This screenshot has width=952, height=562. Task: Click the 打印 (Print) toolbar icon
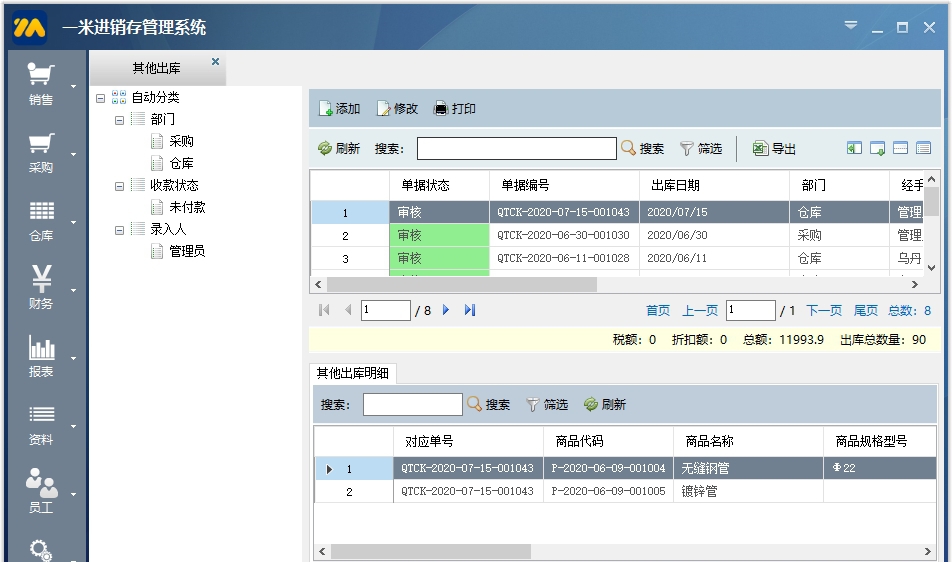(x=440, y=109)
